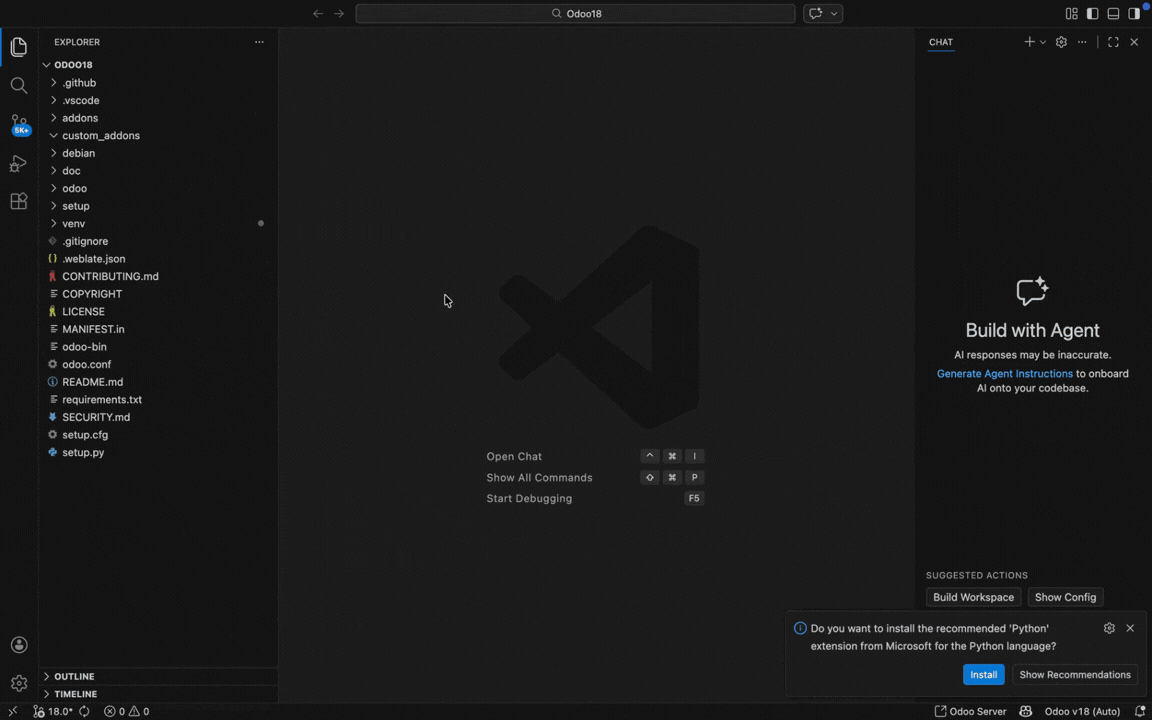Open the chat menu dropdown arrow in title bar

(x=834, y=13)
